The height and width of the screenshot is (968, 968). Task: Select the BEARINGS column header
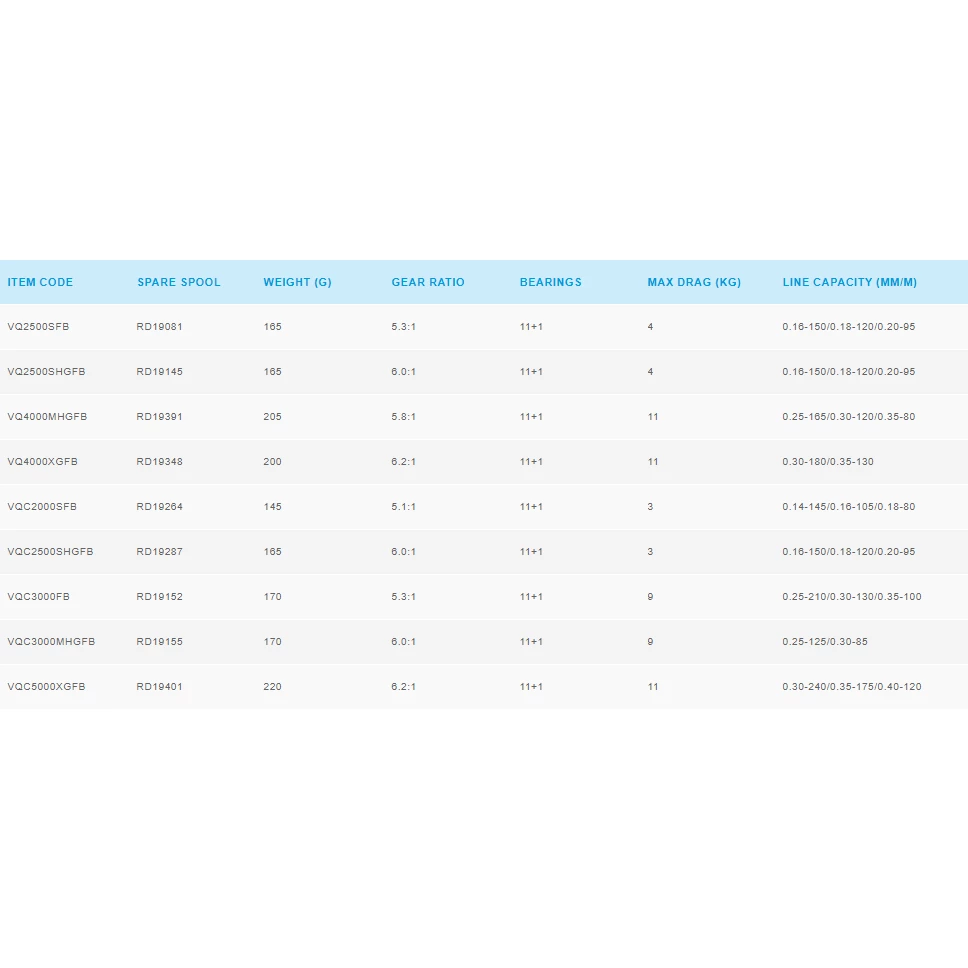[x=550, y=282]
